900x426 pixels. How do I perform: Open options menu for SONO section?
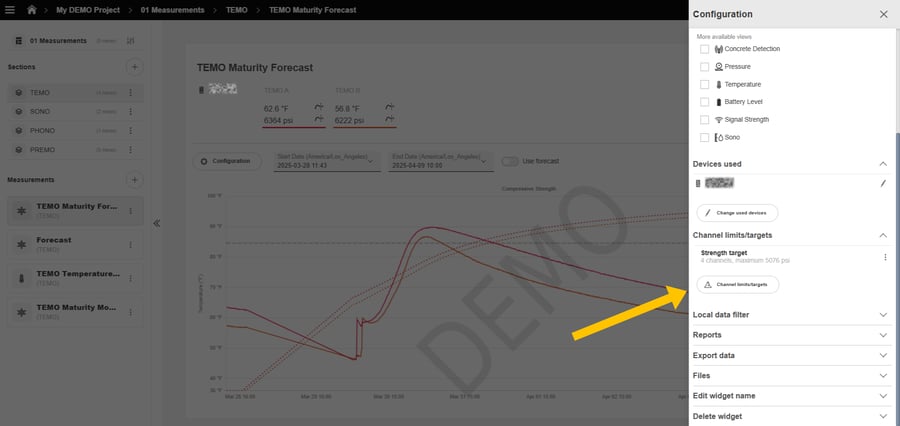point(131,112)
